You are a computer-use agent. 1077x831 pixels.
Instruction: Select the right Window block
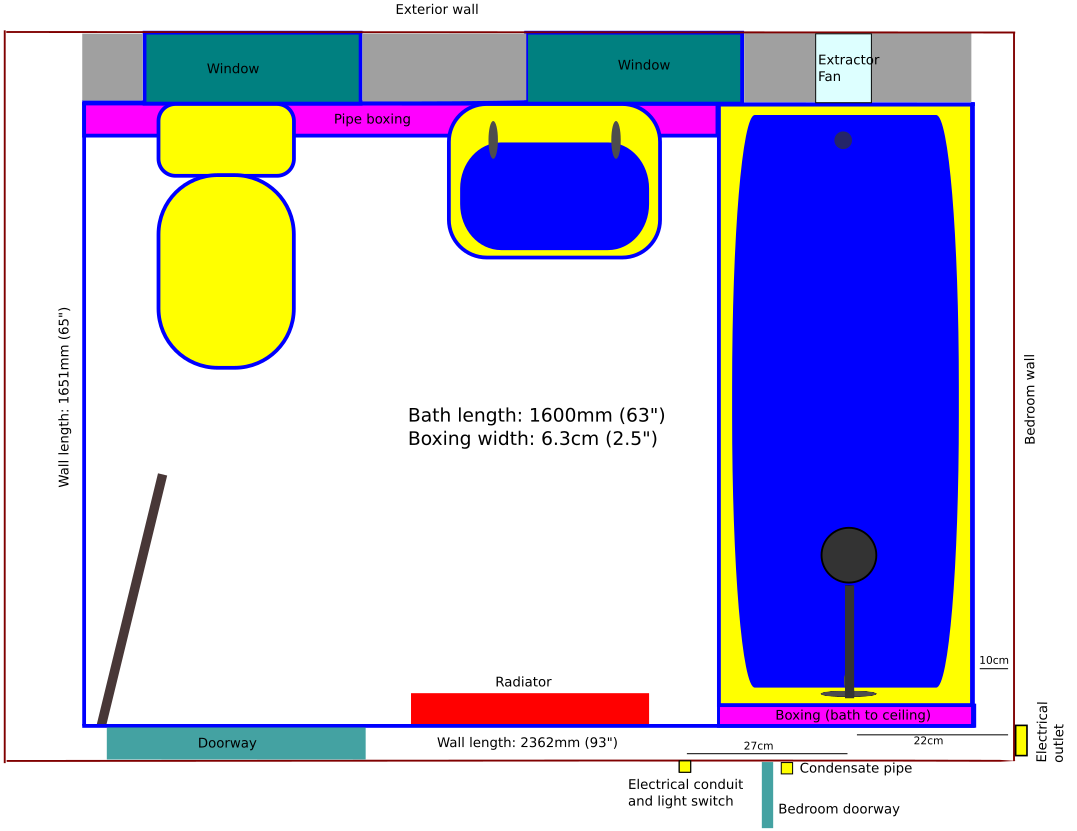tap(634, 67)
